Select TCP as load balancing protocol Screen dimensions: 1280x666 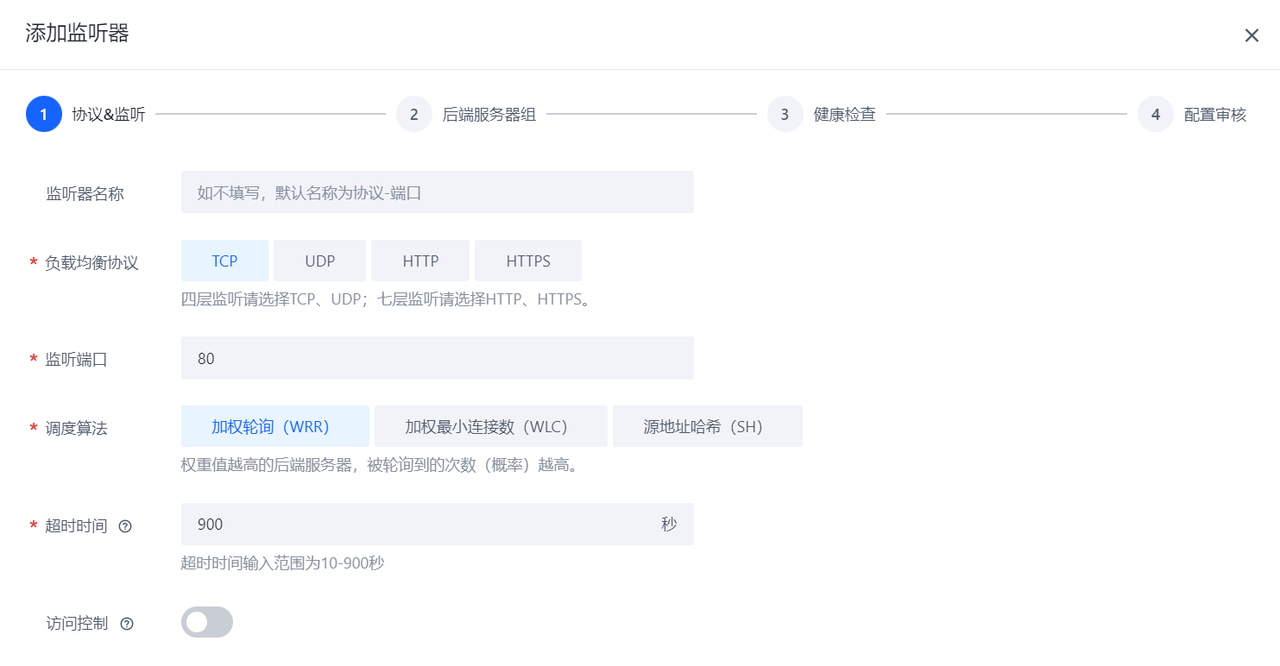coord(225,261)
